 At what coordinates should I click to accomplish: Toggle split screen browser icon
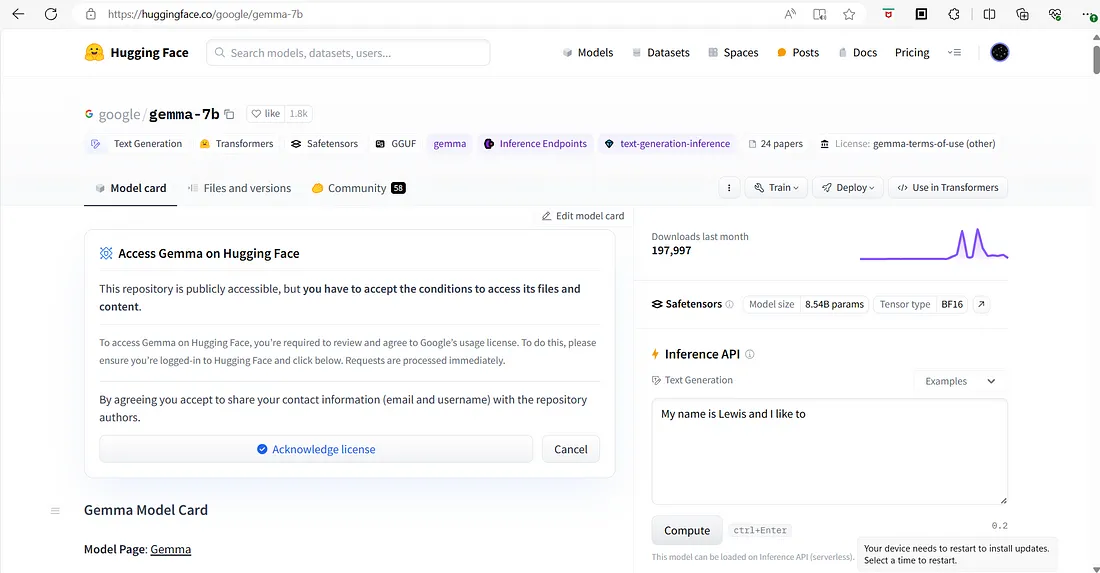click(x=989, y=14)
